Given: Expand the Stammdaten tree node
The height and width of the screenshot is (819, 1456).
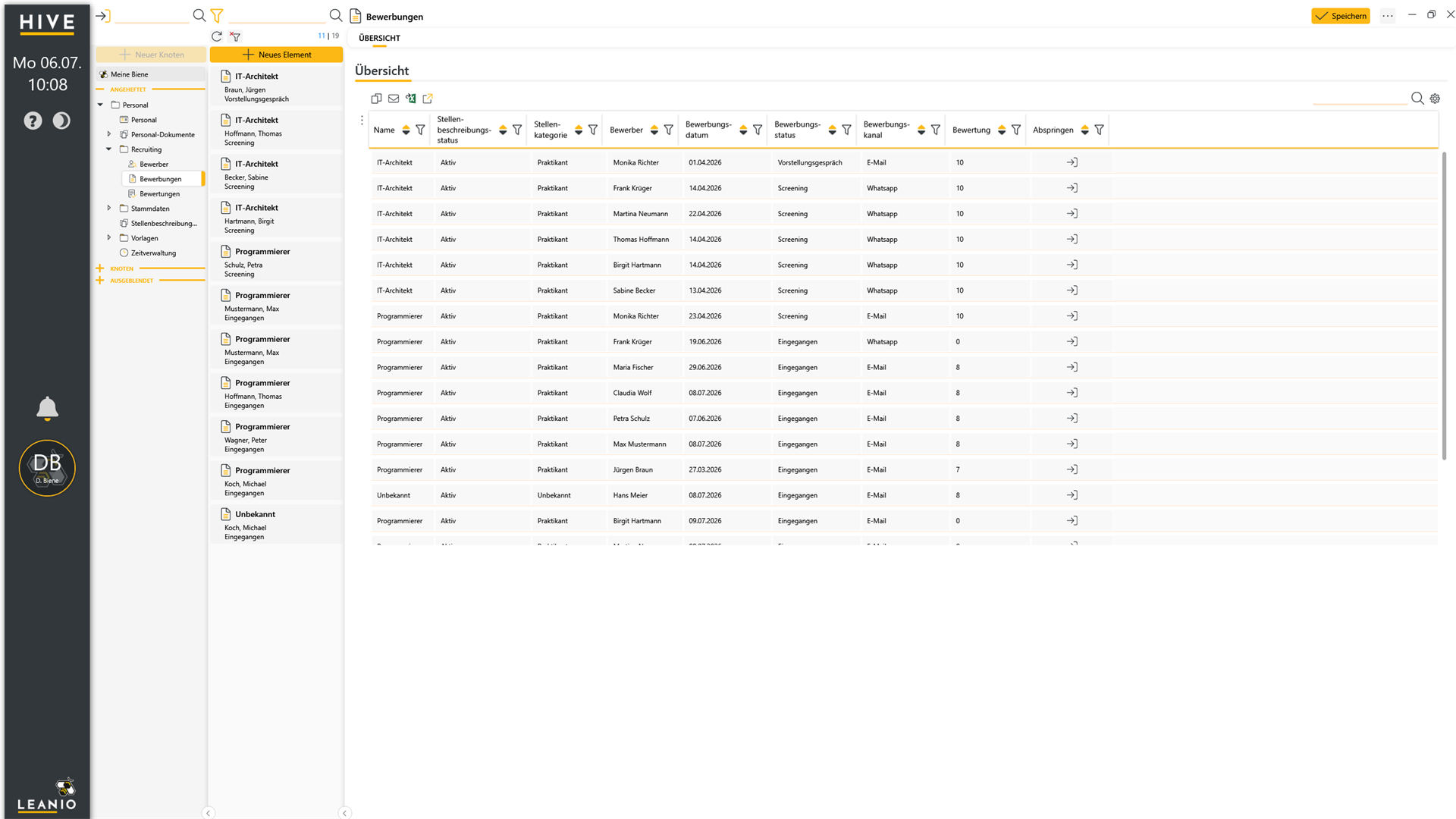Looking at the screenshot, I should [109, 208].
